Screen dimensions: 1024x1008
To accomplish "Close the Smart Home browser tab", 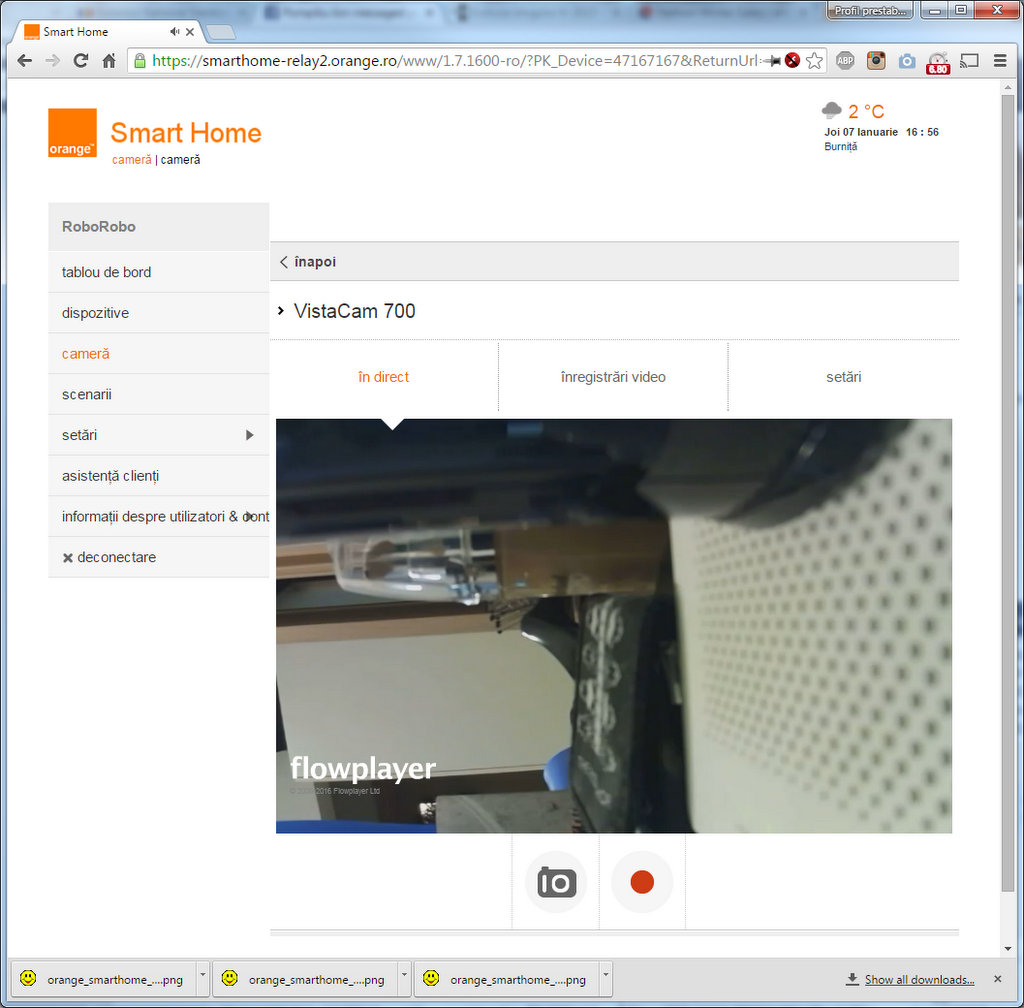I will 189,31.
